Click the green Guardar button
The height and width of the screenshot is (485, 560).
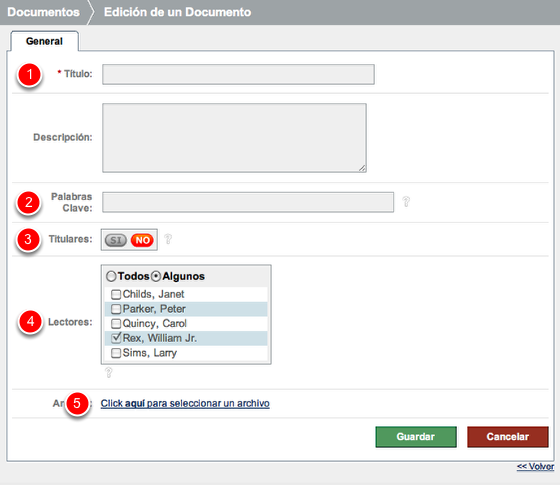[416, 436]
